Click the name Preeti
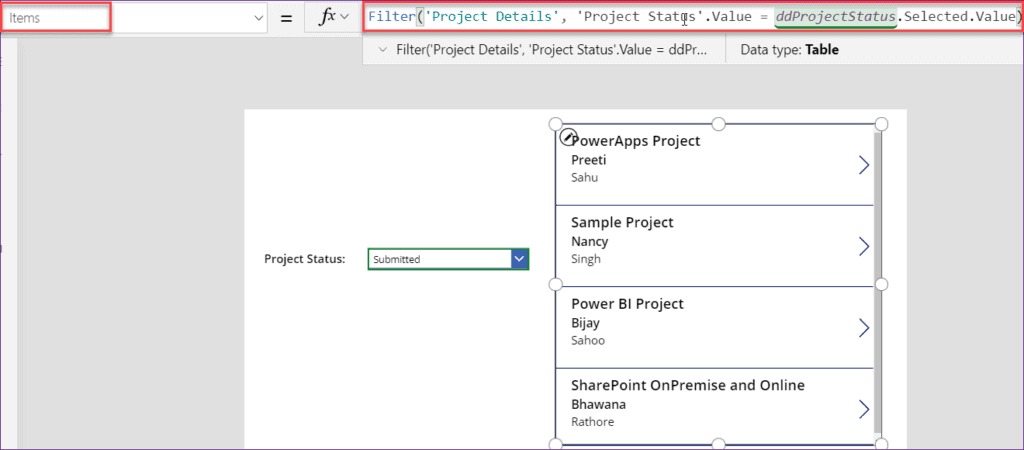This screenshot has height=450, width=1024. [589, 160]
